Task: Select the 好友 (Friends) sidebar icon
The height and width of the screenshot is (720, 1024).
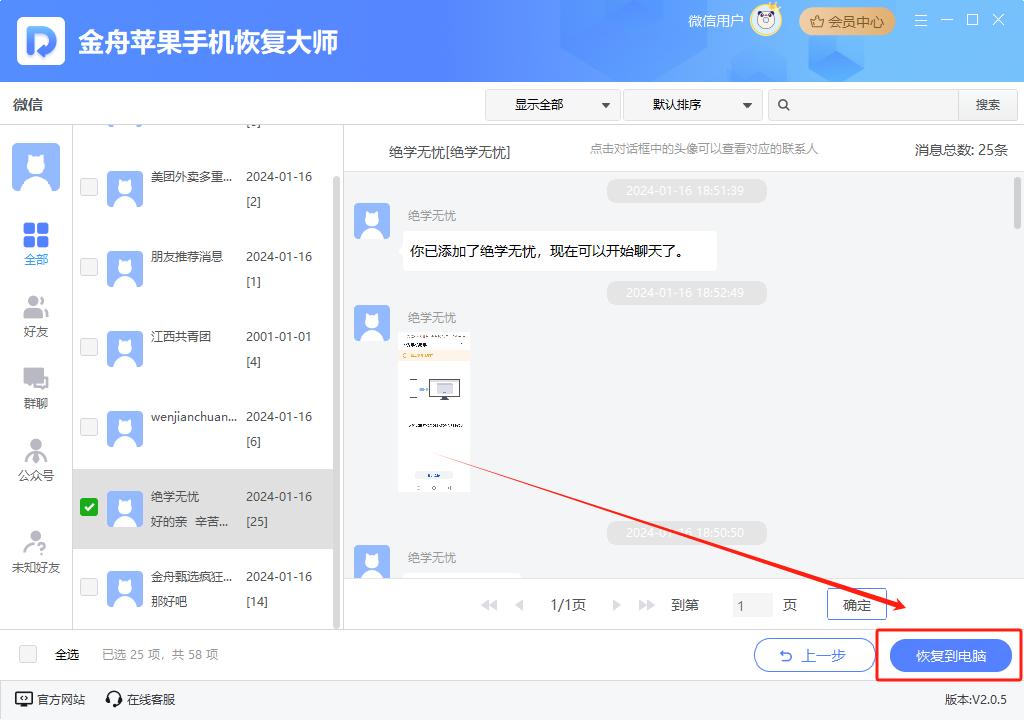Action: (x=36, y=310)
